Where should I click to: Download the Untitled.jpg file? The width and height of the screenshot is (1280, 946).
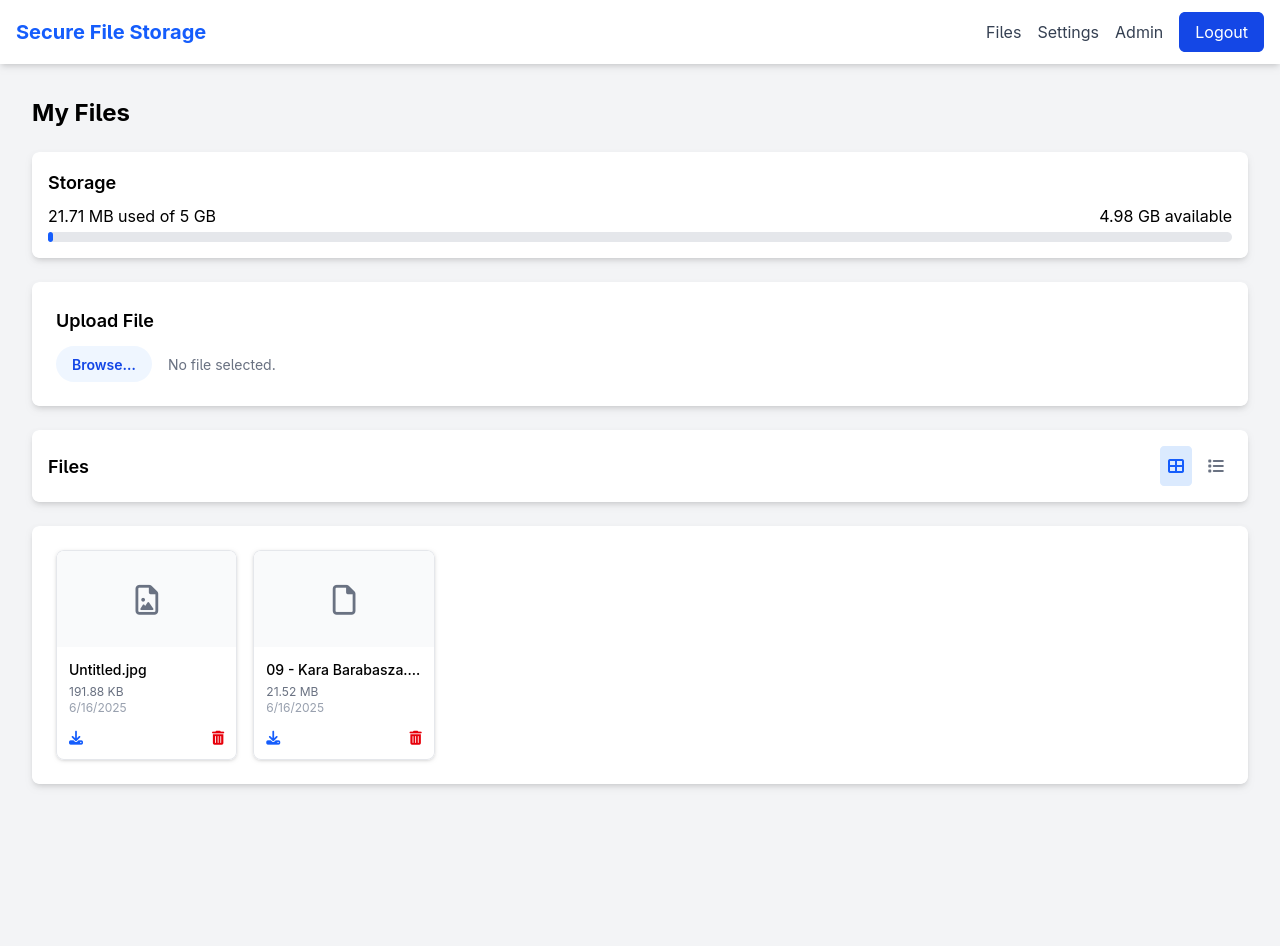[x=76, y=738]
